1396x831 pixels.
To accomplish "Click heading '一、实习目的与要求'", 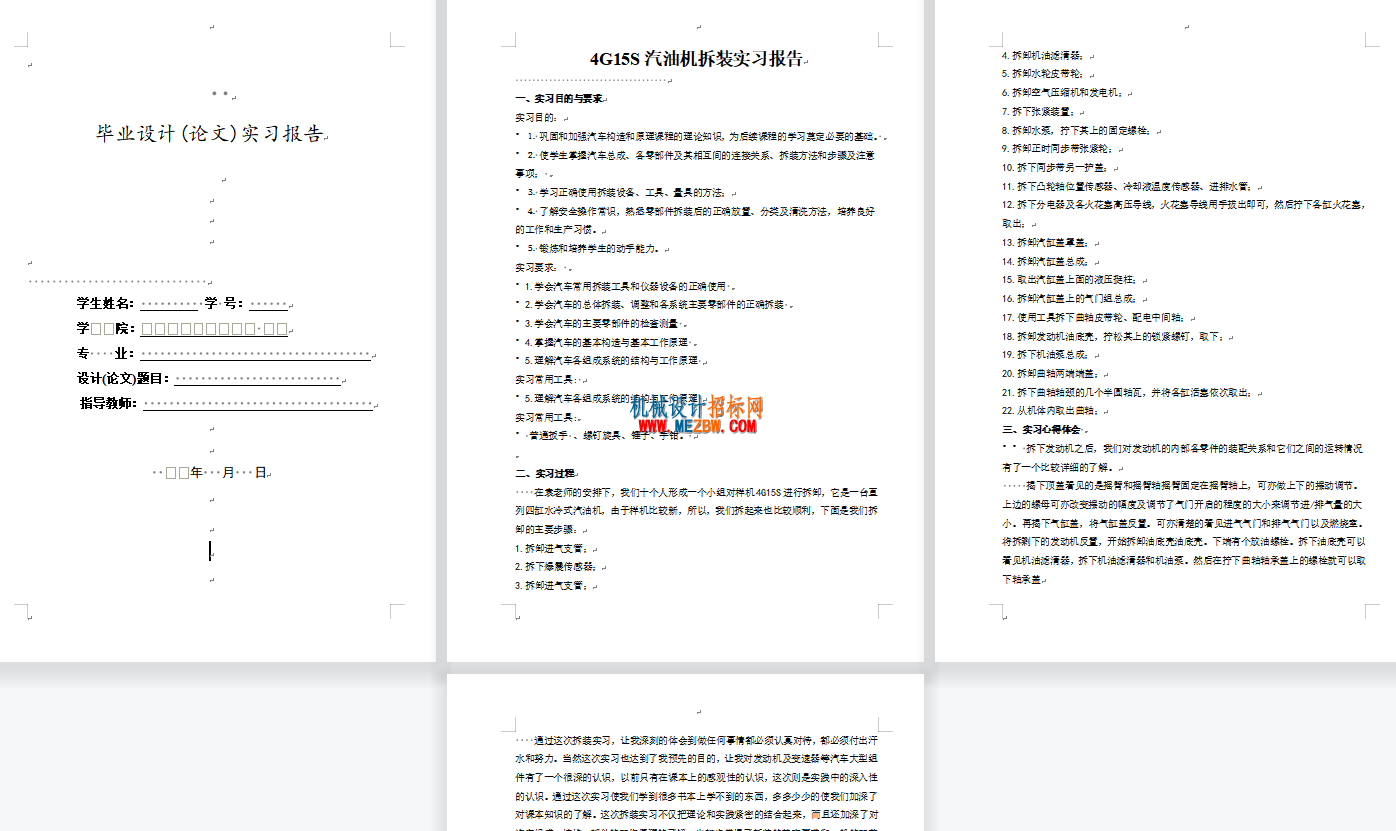I will tap(558, 99).
